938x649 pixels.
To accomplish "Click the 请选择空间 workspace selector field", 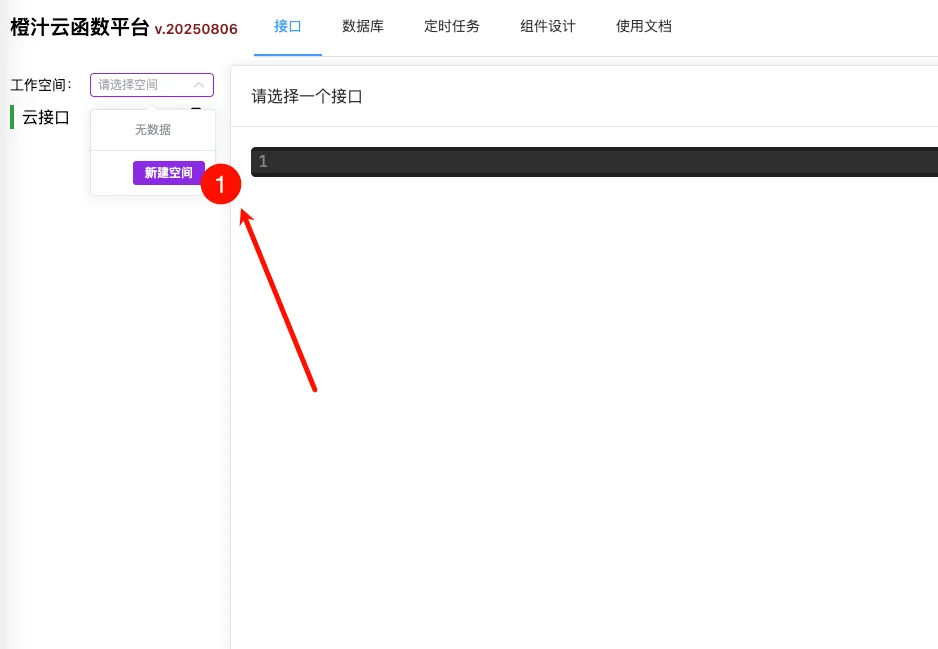I will (x=140, y=85).
